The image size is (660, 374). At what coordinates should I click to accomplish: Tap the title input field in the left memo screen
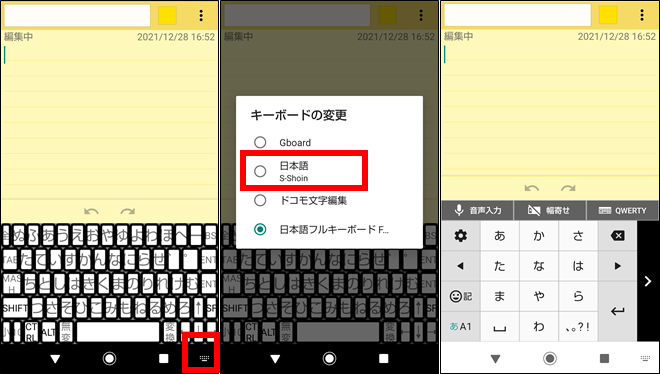pos(77,16)
